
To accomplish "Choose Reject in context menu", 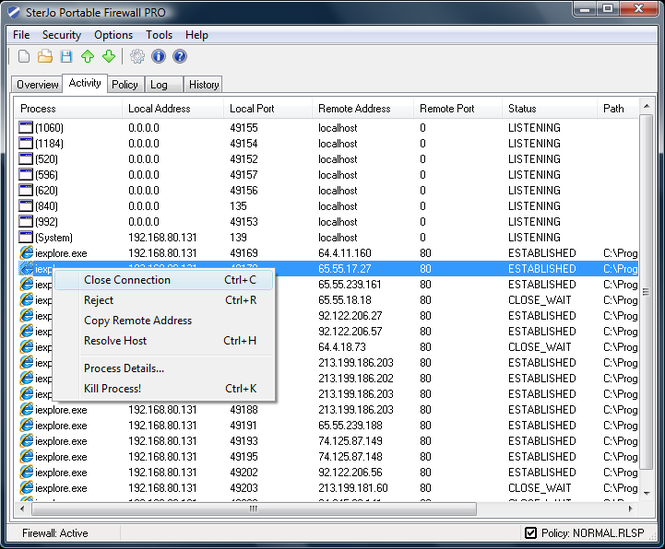I will 164,300.
